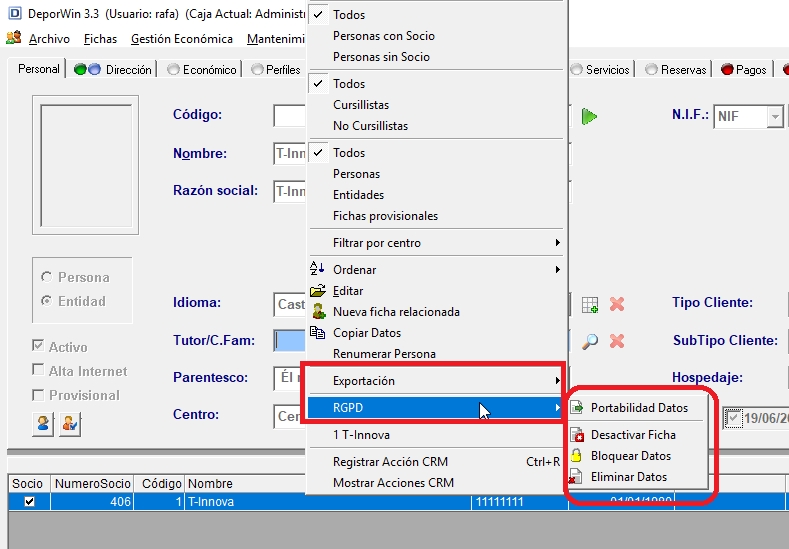The image size is (789, 549).
Task: Click the NumeroSocio column header
Action: click(93, 484)
